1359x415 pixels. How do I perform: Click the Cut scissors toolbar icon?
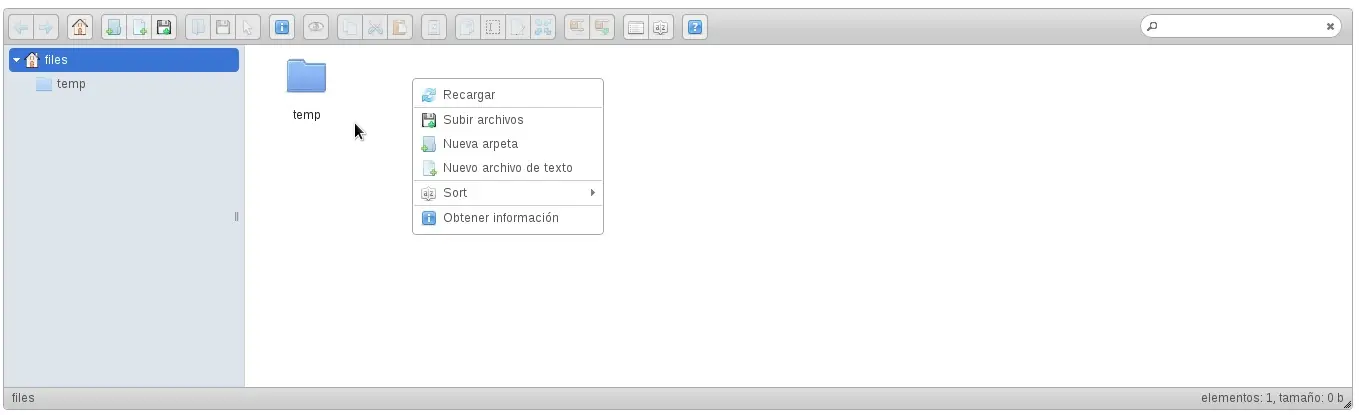tap(375, 28)
